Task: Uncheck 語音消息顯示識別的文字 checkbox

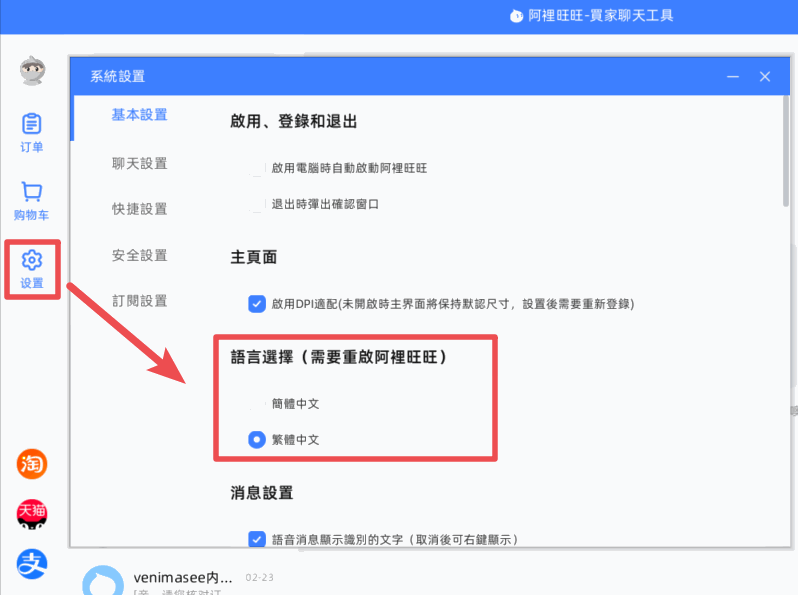Action: (x=257, y=539)
